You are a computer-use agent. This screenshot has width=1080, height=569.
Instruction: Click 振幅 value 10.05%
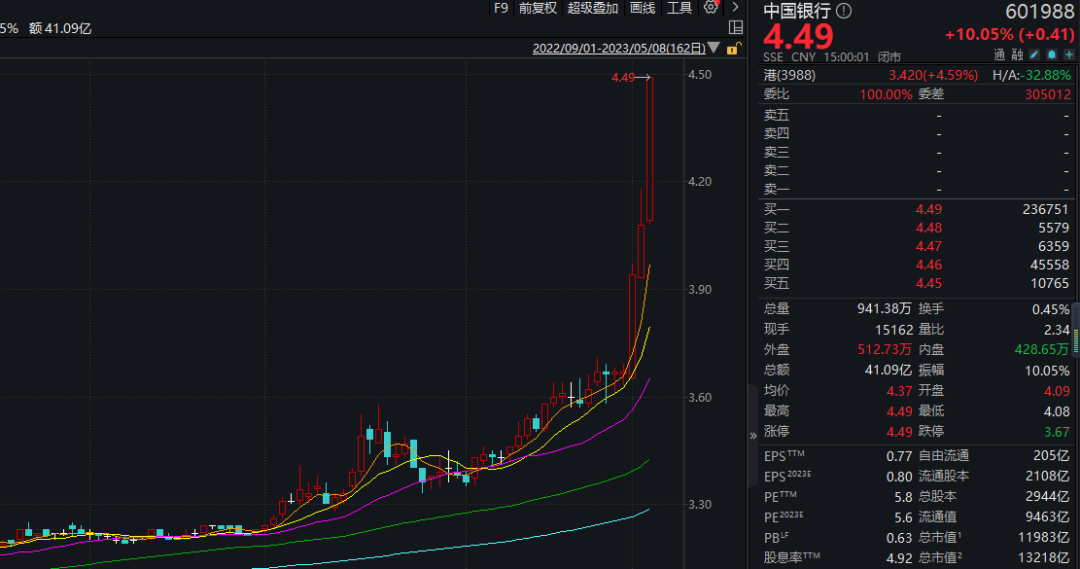click(x=1047, y=371)
